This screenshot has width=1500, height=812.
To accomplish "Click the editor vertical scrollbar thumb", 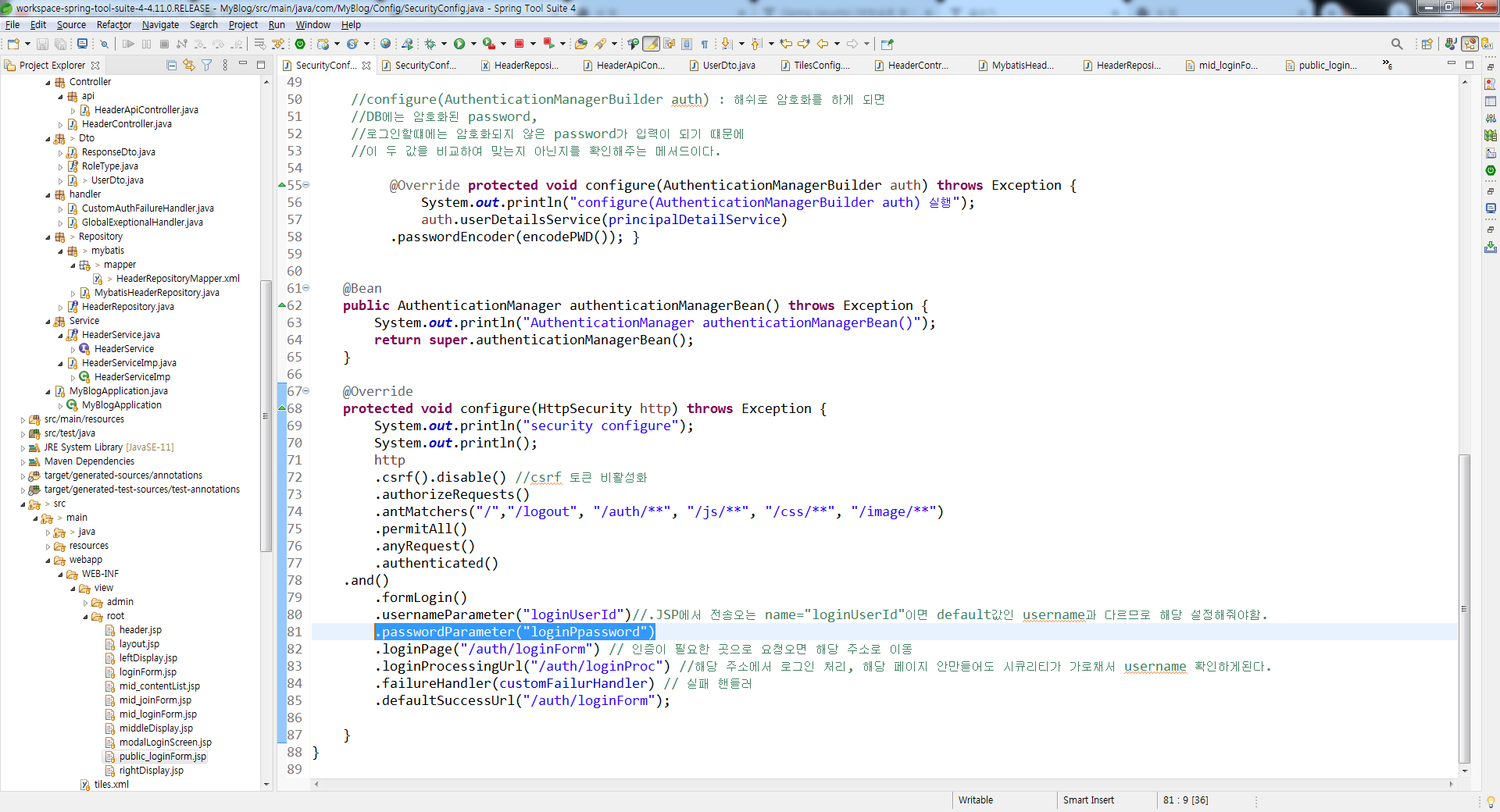I will point(1465,609).
